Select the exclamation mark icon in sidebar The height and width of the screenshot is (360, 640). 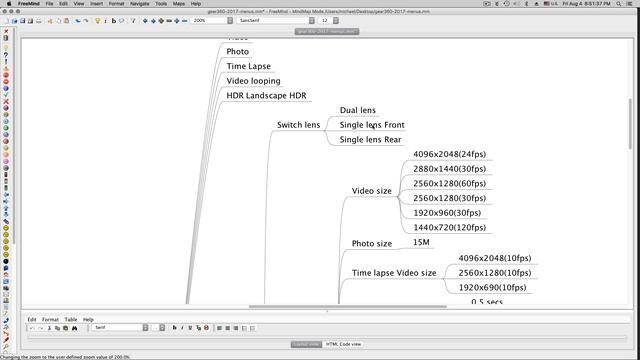click(x=6, y=62)
